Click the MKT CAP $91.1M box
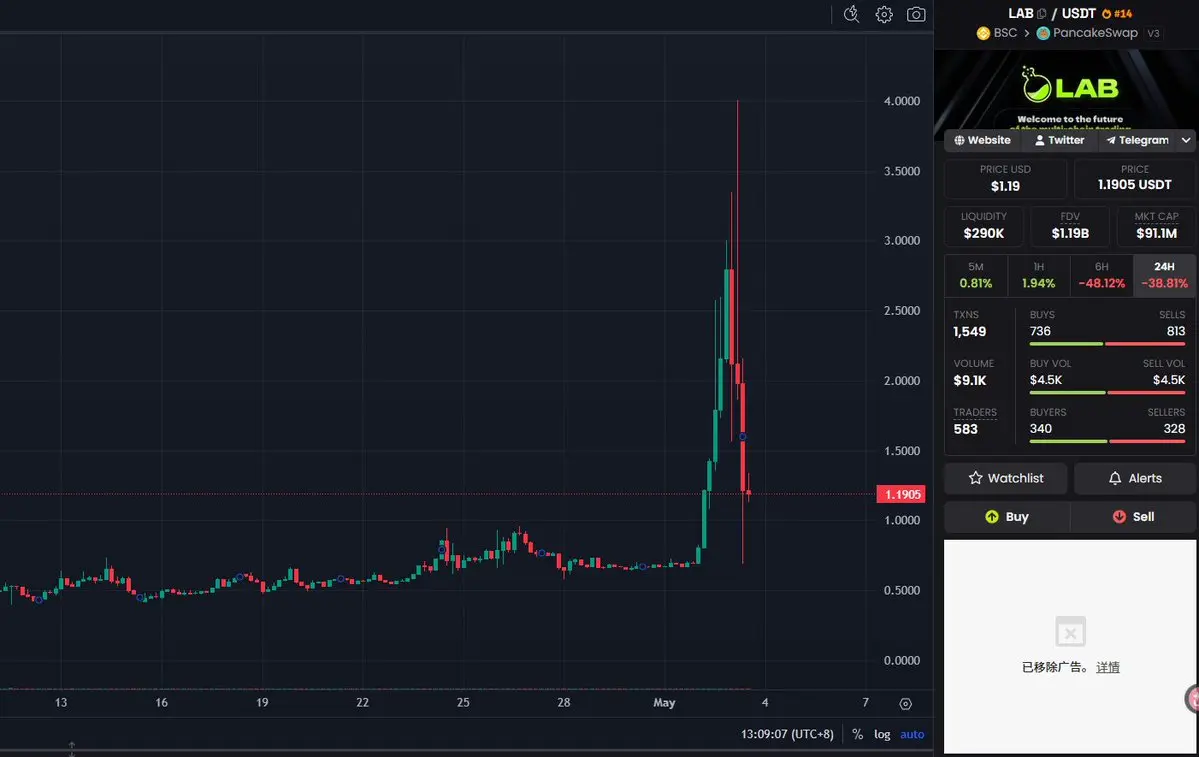 pos(1156,226)
